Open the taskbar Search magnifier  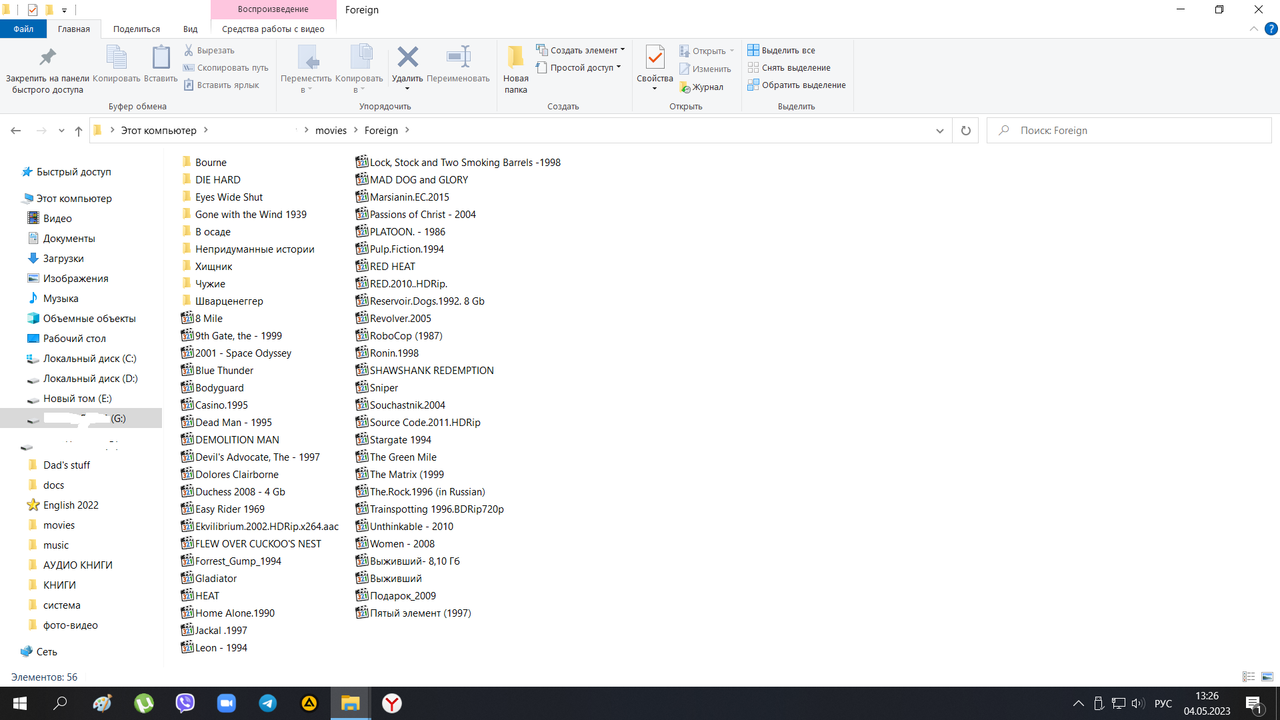tap(60, 703)
